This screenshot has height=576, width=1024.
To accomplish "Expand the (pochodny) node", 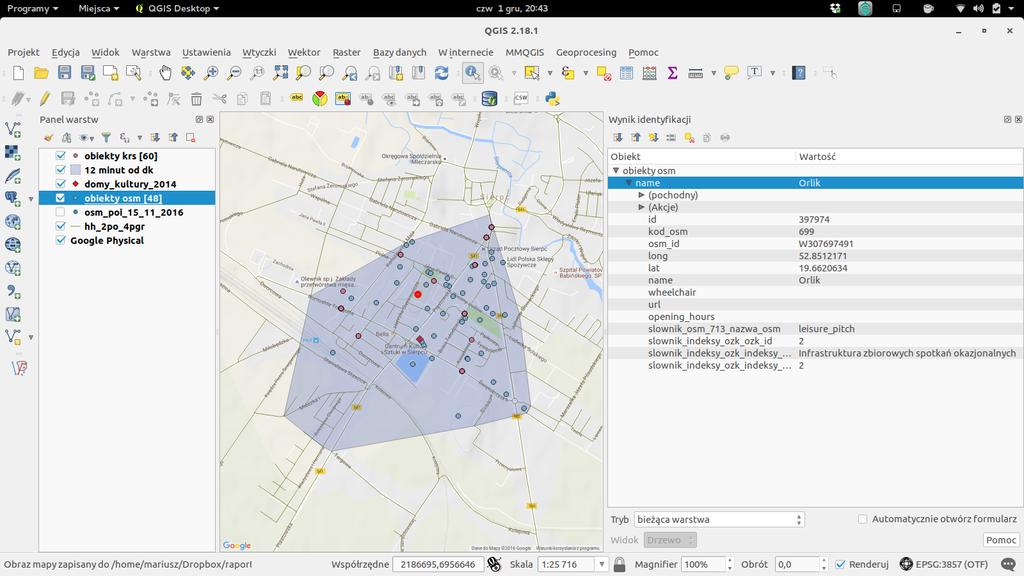I will (641, 195).
